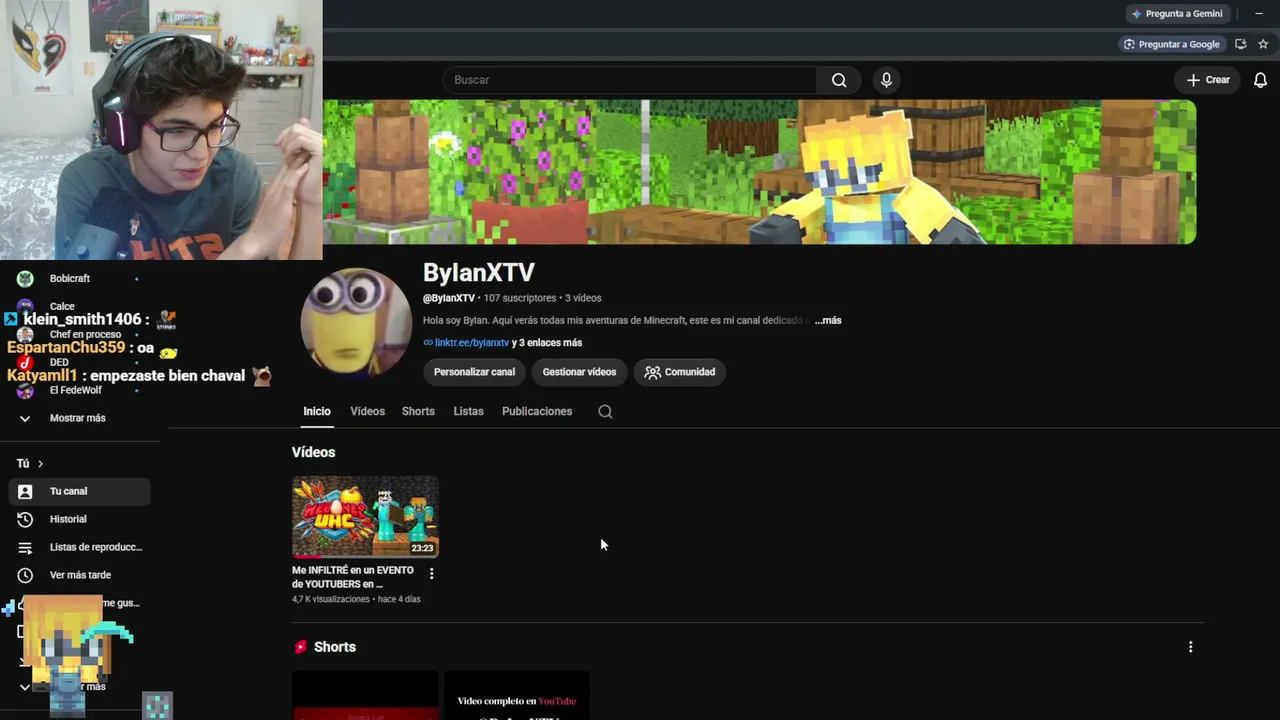
Task: Open the Meeples UHC video thumbnail
Action: coord(365,516)
